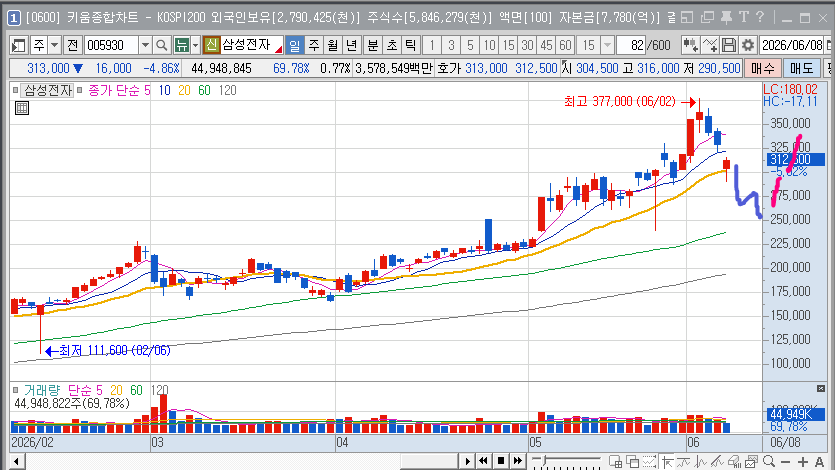Click the chart zoom slider handle at bottom
Screen dimensions: 835x470
(x=544, y=459)
